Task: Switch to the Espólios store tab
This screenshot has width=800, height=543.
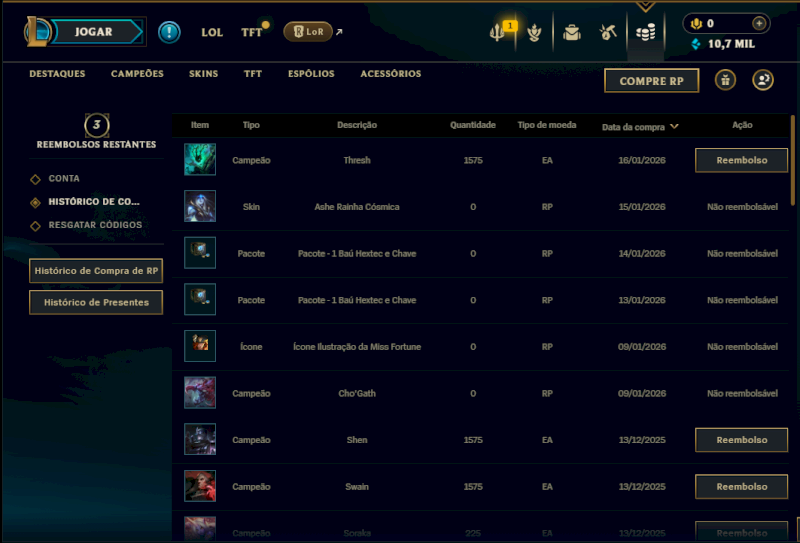Action: pyautogui.click(x=311, y=74)
